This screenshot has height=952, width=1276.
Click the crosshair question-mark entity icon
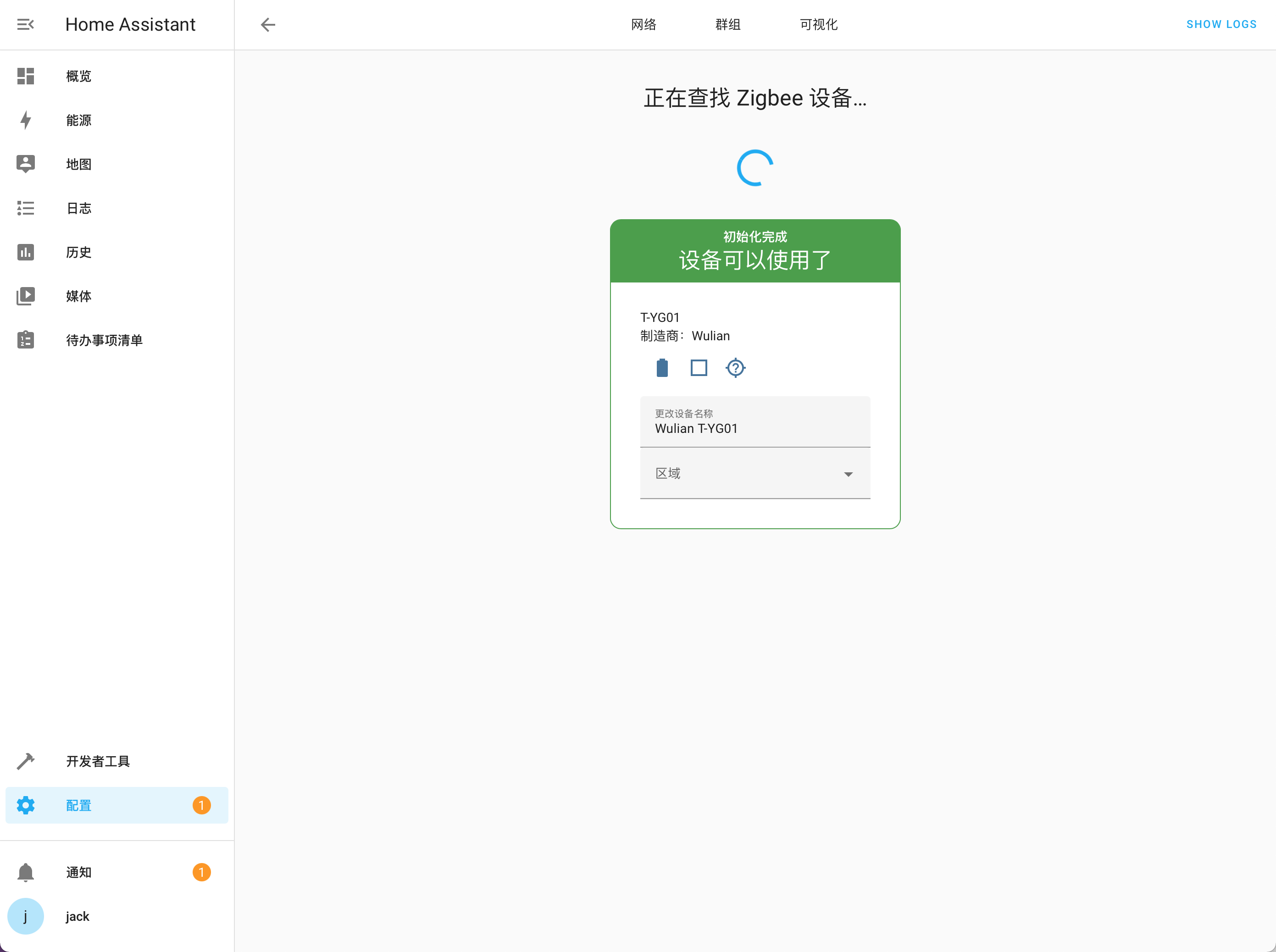(735, 368)
